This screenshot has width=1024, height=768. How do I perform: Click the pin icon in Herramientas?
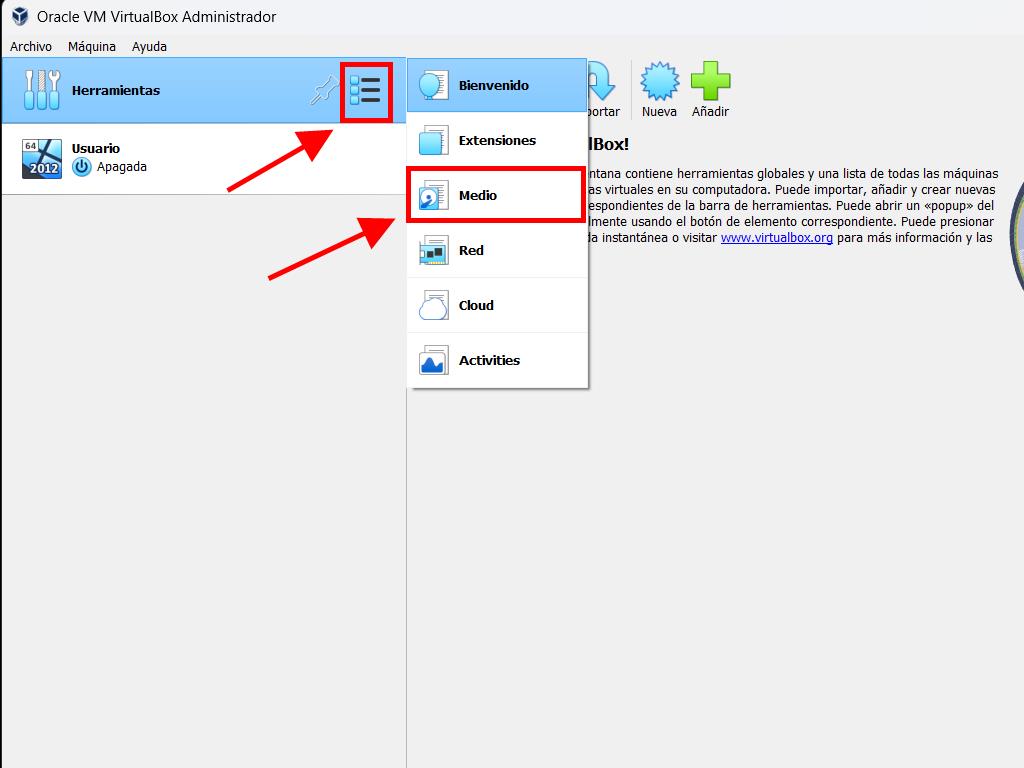(x=321, y=92)
